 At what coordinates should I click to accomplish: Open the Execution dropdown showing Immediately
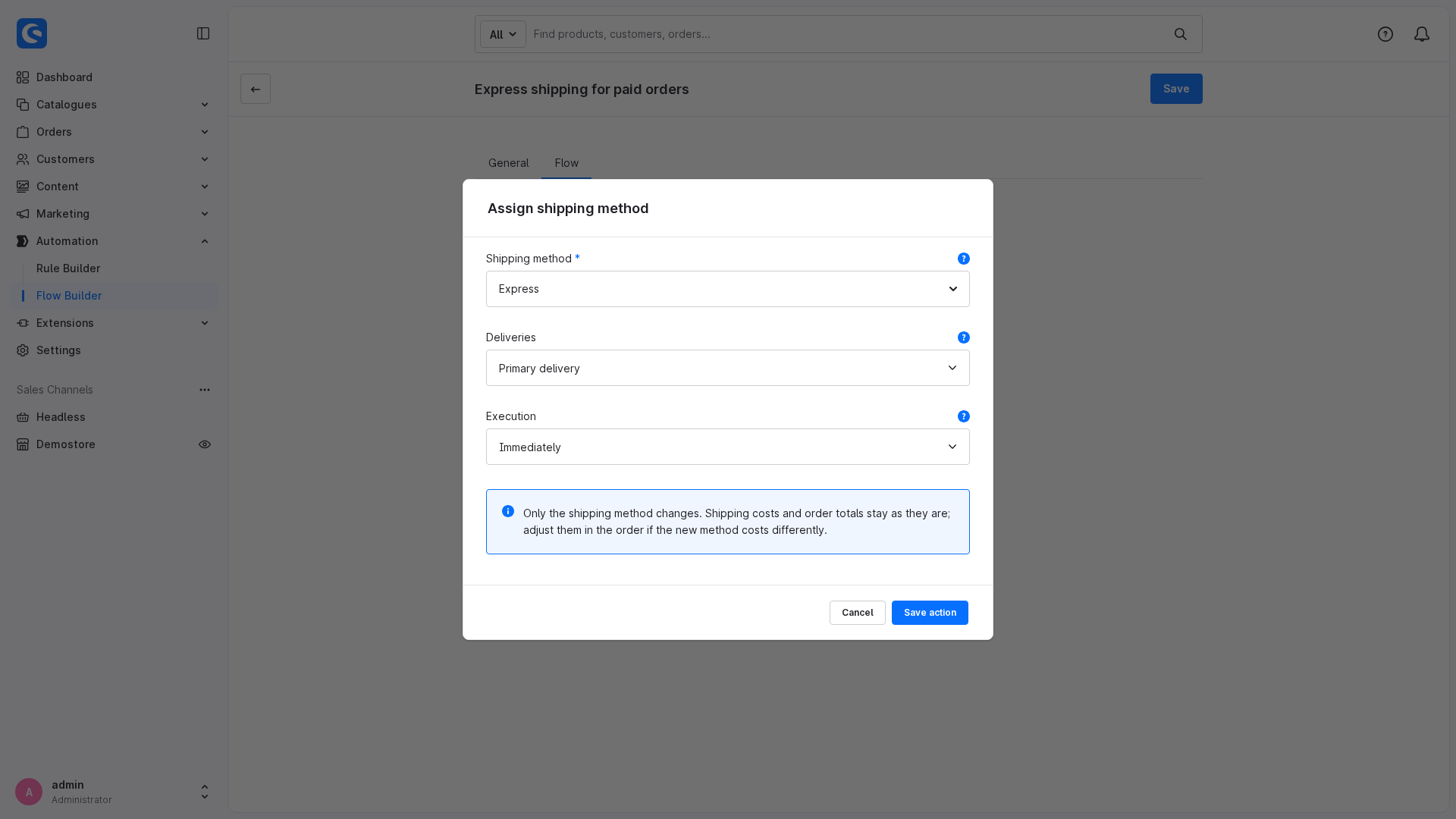(728, 447)
